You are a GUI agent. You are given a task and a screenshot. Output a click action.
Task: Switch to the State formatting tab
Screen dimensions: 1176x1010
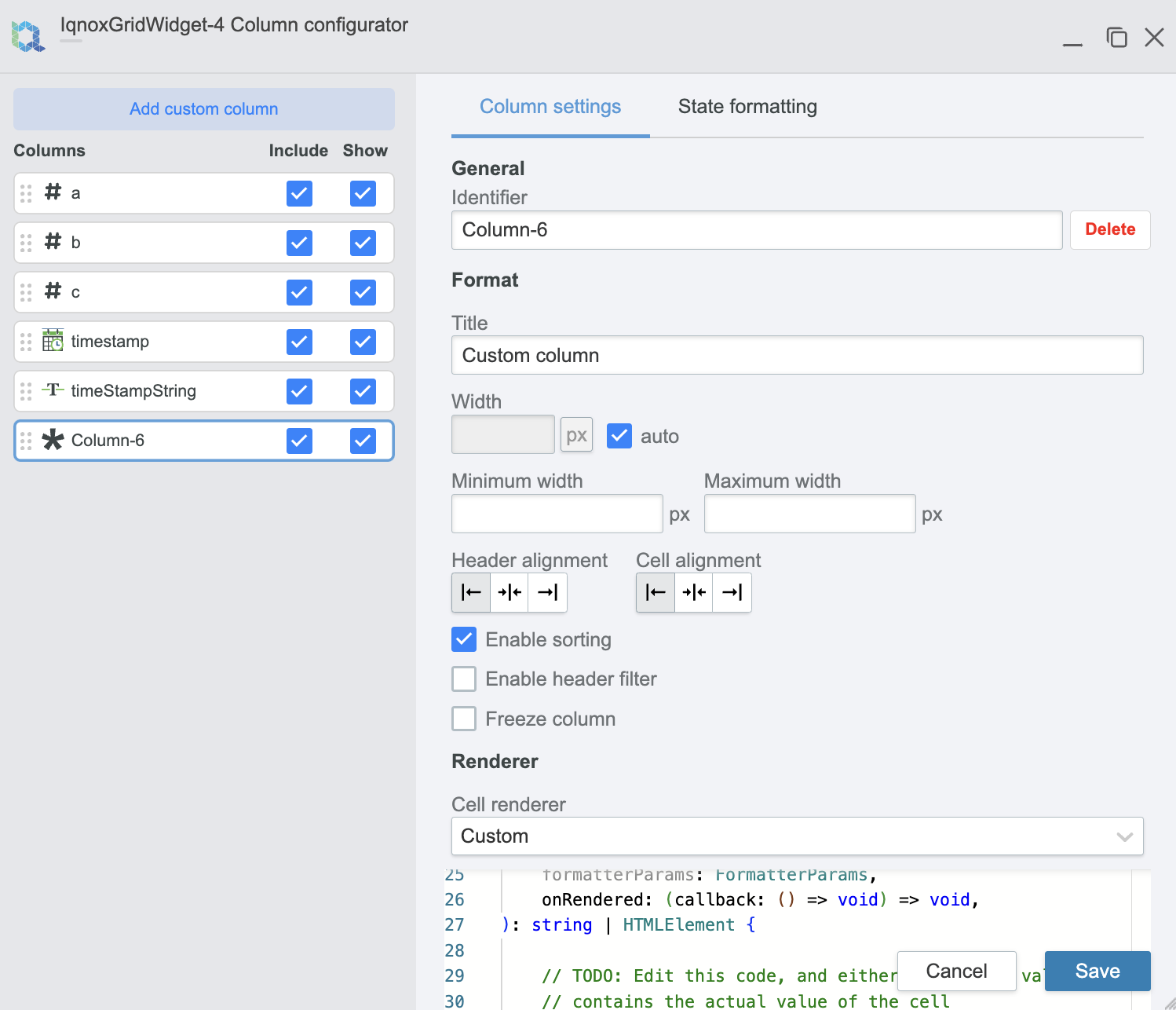pos(747,107)
